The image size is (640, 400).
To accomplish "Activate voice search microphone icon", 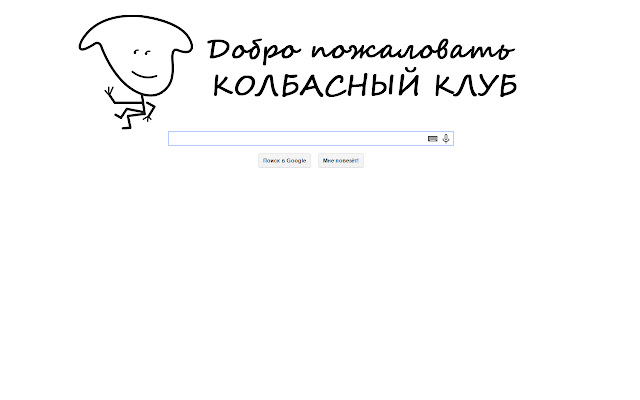I will tap(446, 138).
